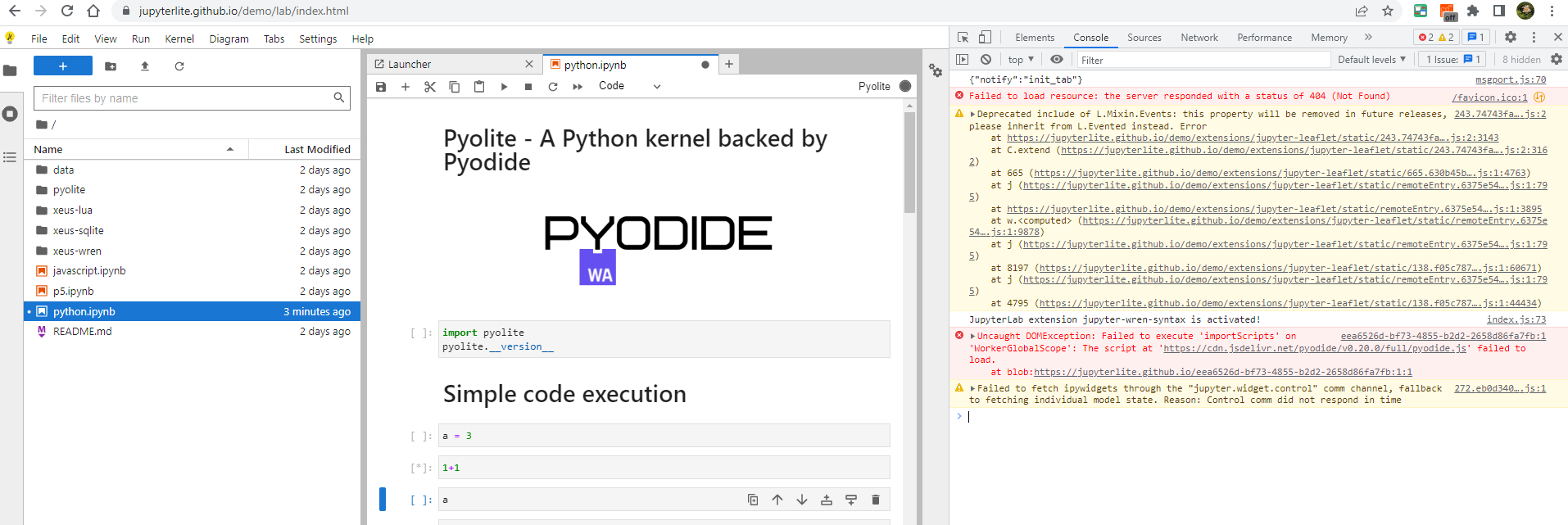The width and height of the screenshot is (1568, 525).
Task: Clear the console
Action: click(986, 59)
